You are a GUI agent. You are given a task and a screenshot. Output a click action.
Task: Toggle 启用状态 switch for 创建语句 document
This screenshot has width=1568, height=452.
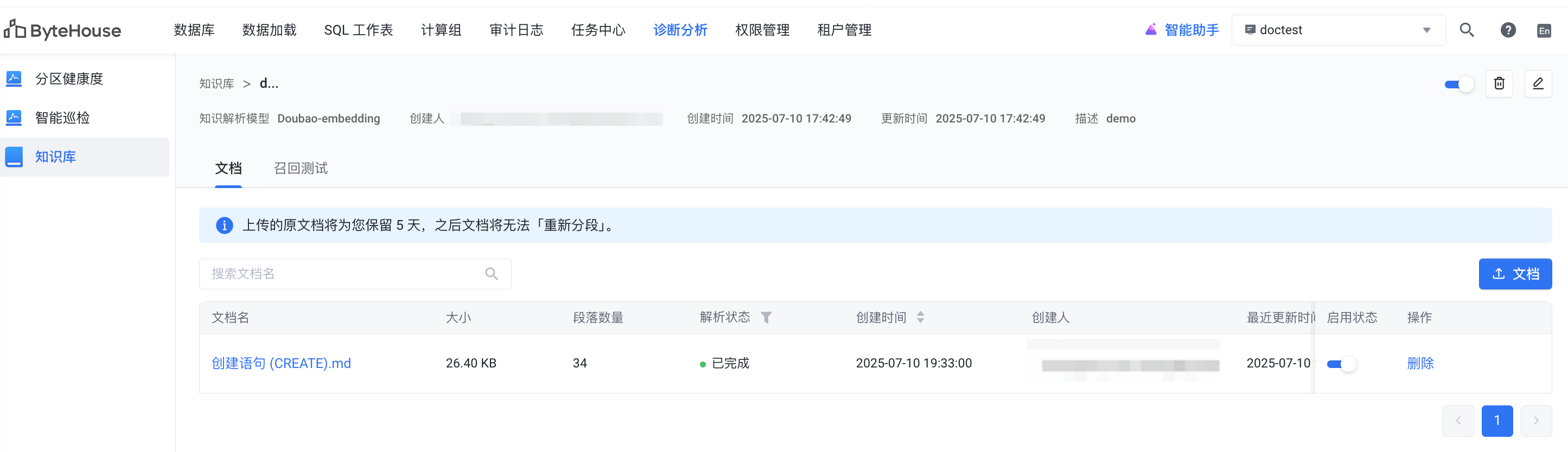click(1341, 364)
